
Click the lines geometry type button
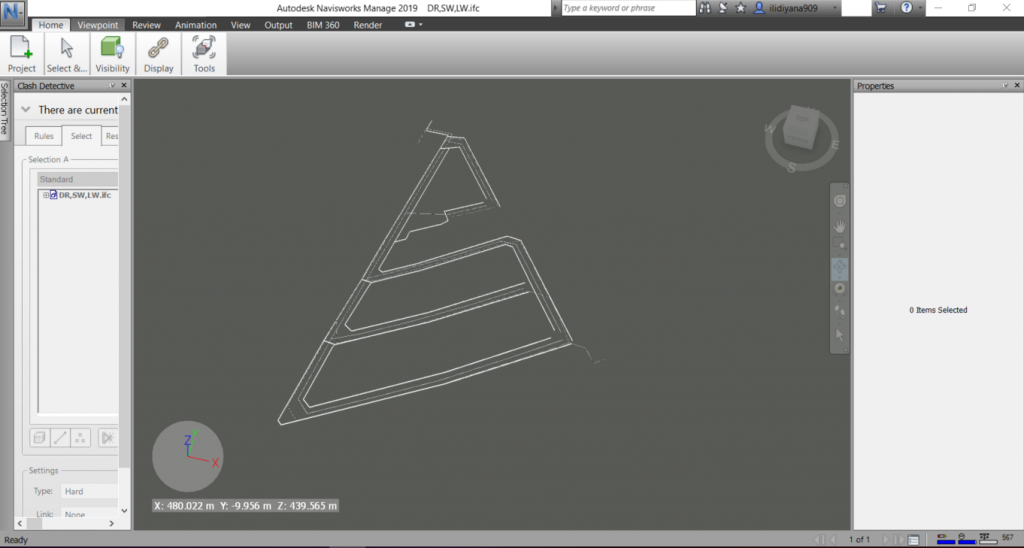[60, 438]
